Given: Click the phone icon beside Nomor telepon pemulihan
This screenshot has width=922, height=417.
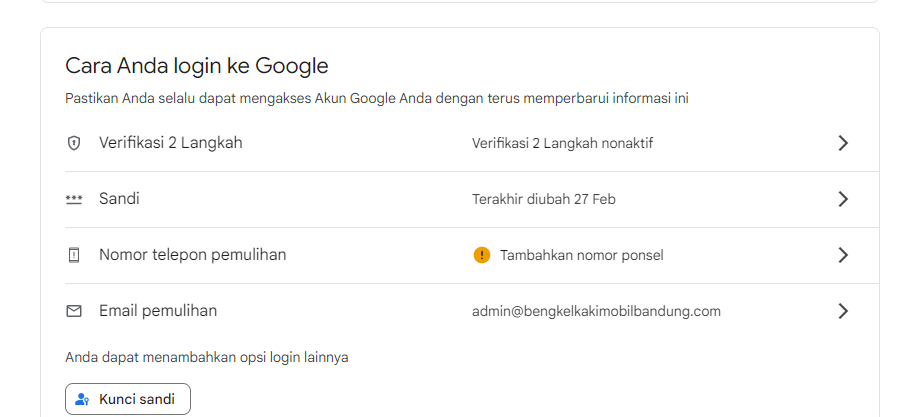Looking at the screenshot, I should 74,255.
